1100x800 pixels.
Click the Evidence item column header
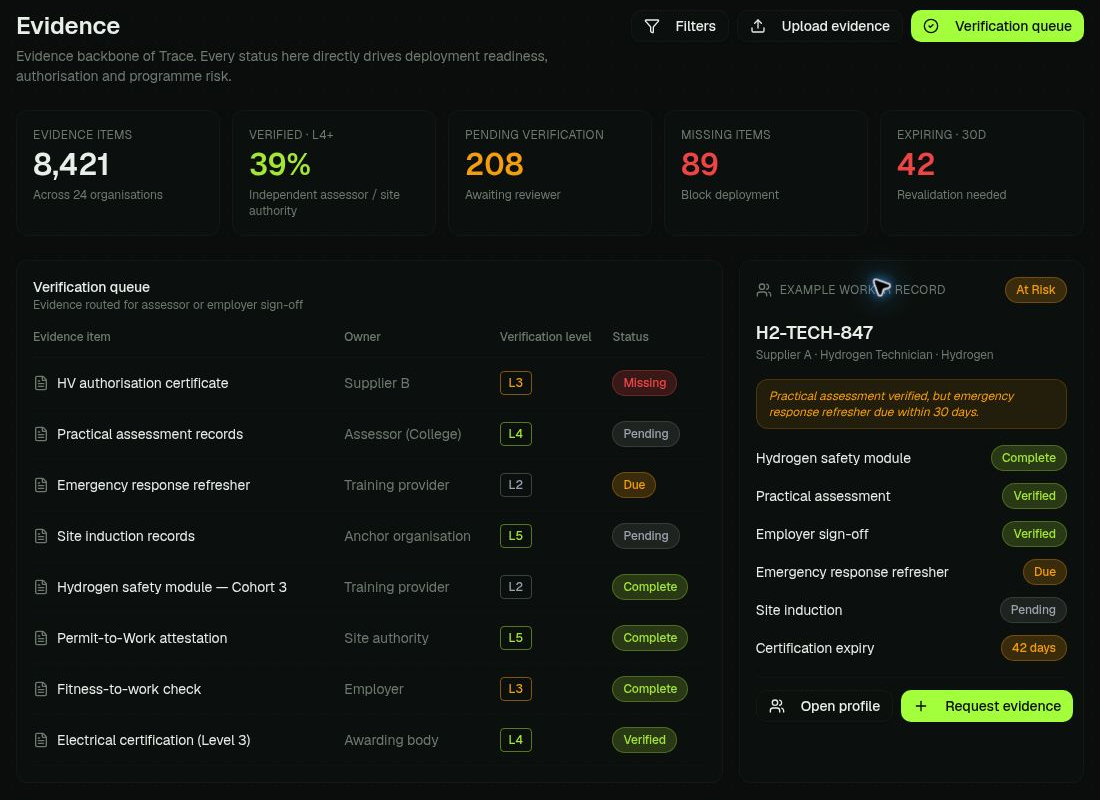[72, 337]
